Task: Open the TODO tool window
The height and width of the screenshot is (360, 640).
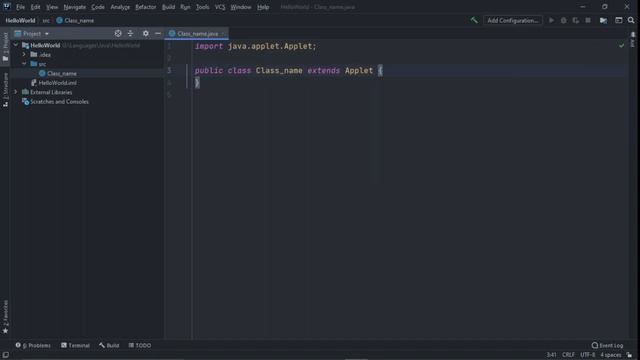Action: 140,345
